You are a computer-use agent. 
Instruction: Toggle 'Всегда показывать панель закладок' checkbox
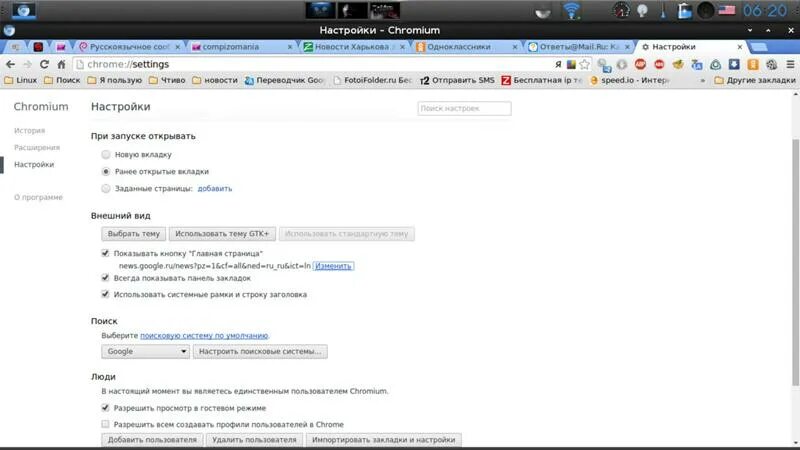point(105,278)
